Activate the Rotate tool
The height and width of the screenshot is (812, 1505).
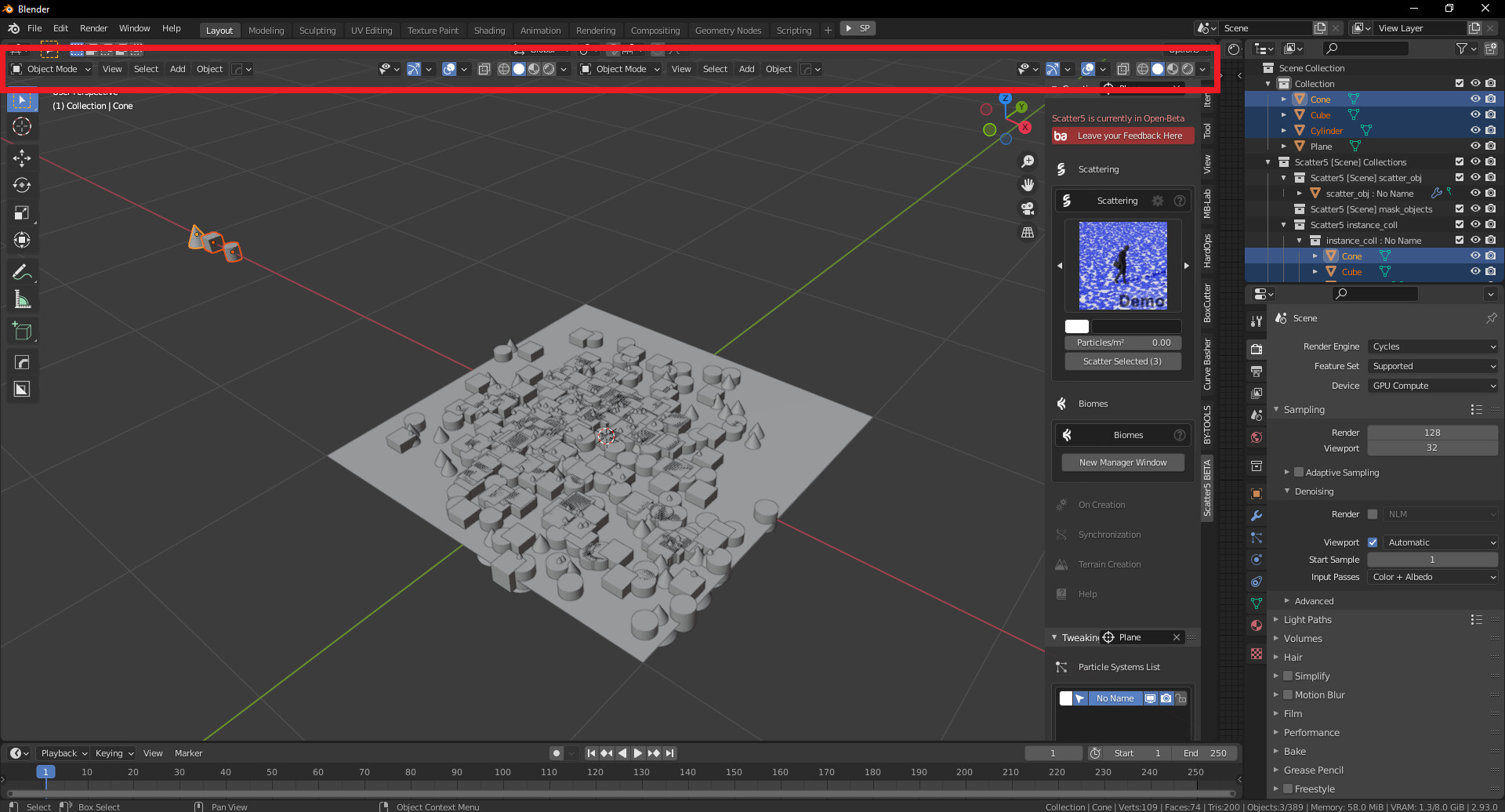[x=22, y=185]
